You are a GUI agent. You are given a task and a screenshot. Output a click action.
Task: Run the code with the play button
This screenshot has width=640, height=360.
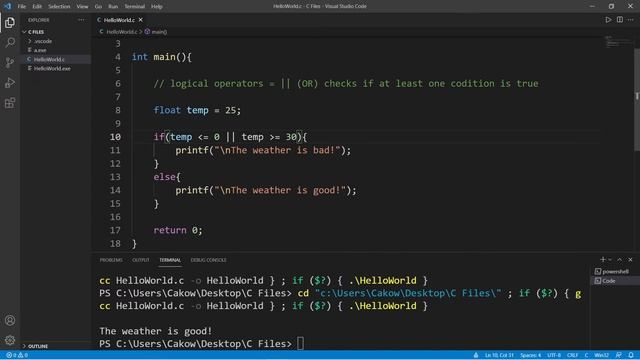coord(608,20)
